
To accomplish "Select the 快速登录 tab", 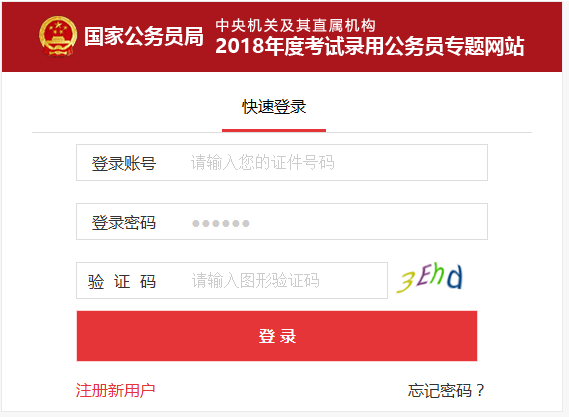I will point(274,107).
